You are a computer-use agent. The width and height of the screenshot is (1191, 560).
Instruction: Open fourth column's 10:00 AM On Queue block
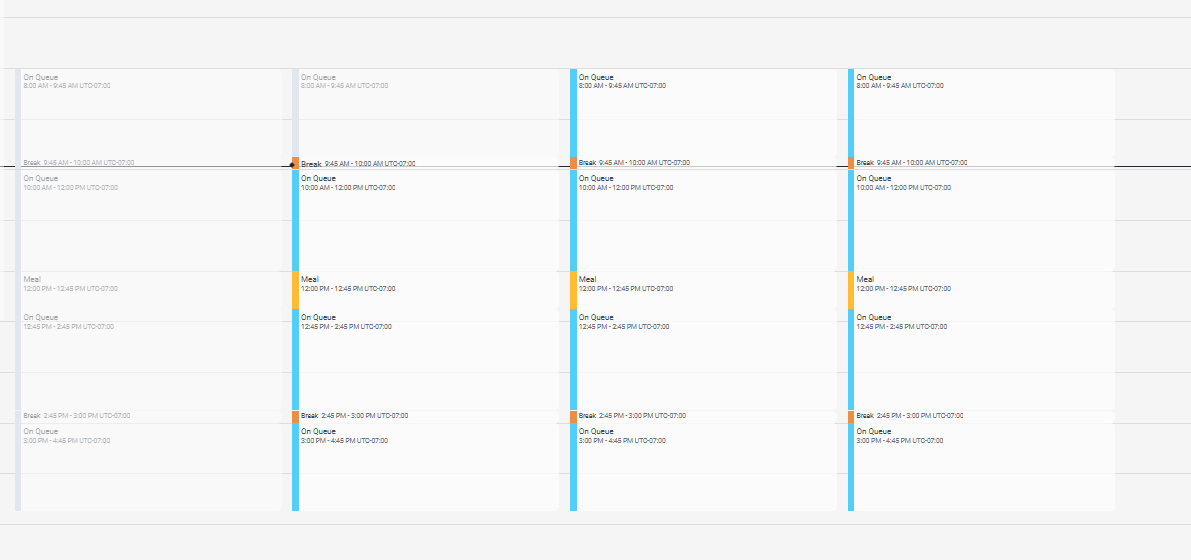click(x=981, y=220)
